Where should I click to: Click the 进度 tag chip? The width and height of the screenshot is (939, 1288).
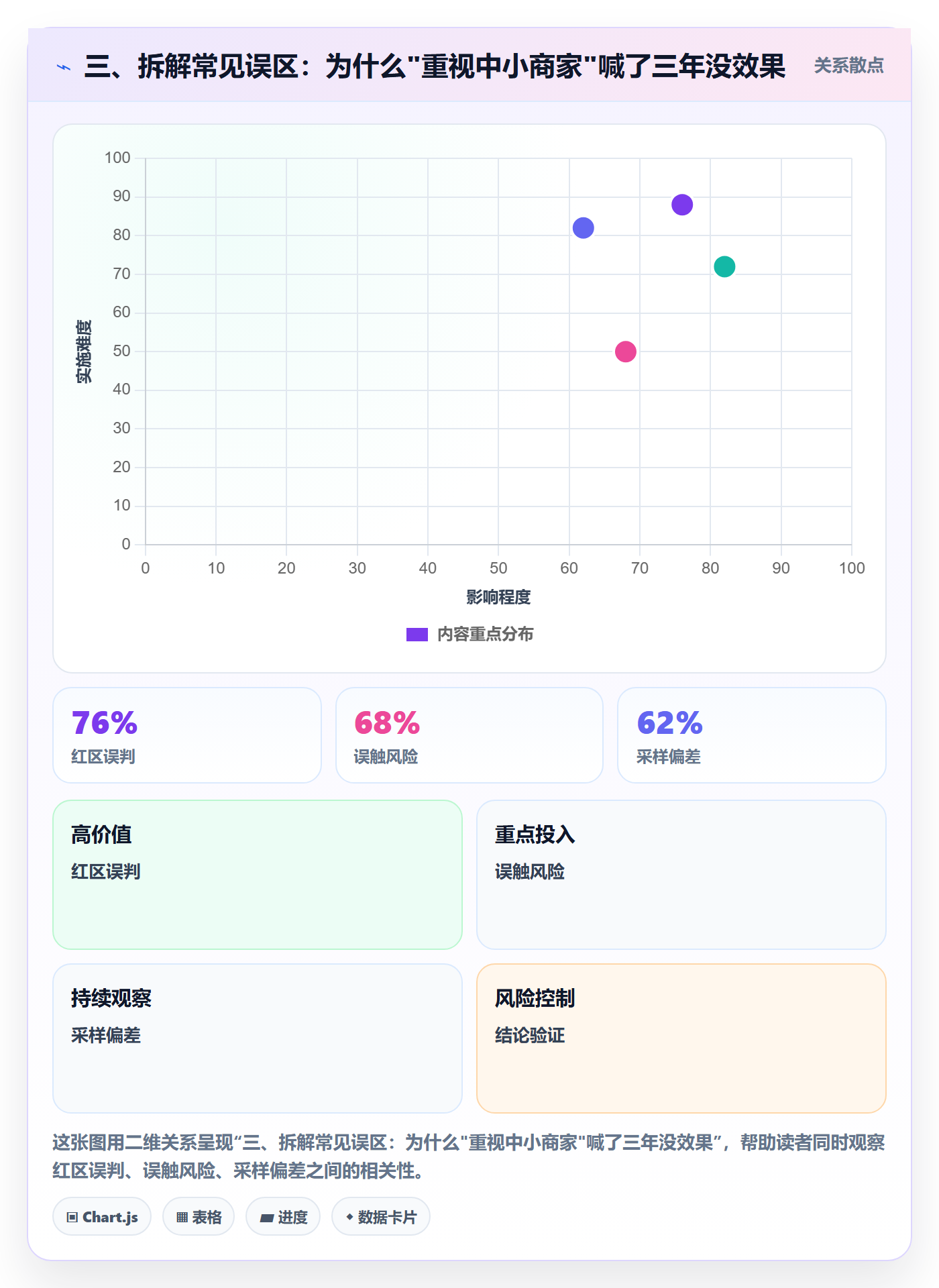[x=283, y=1216]
